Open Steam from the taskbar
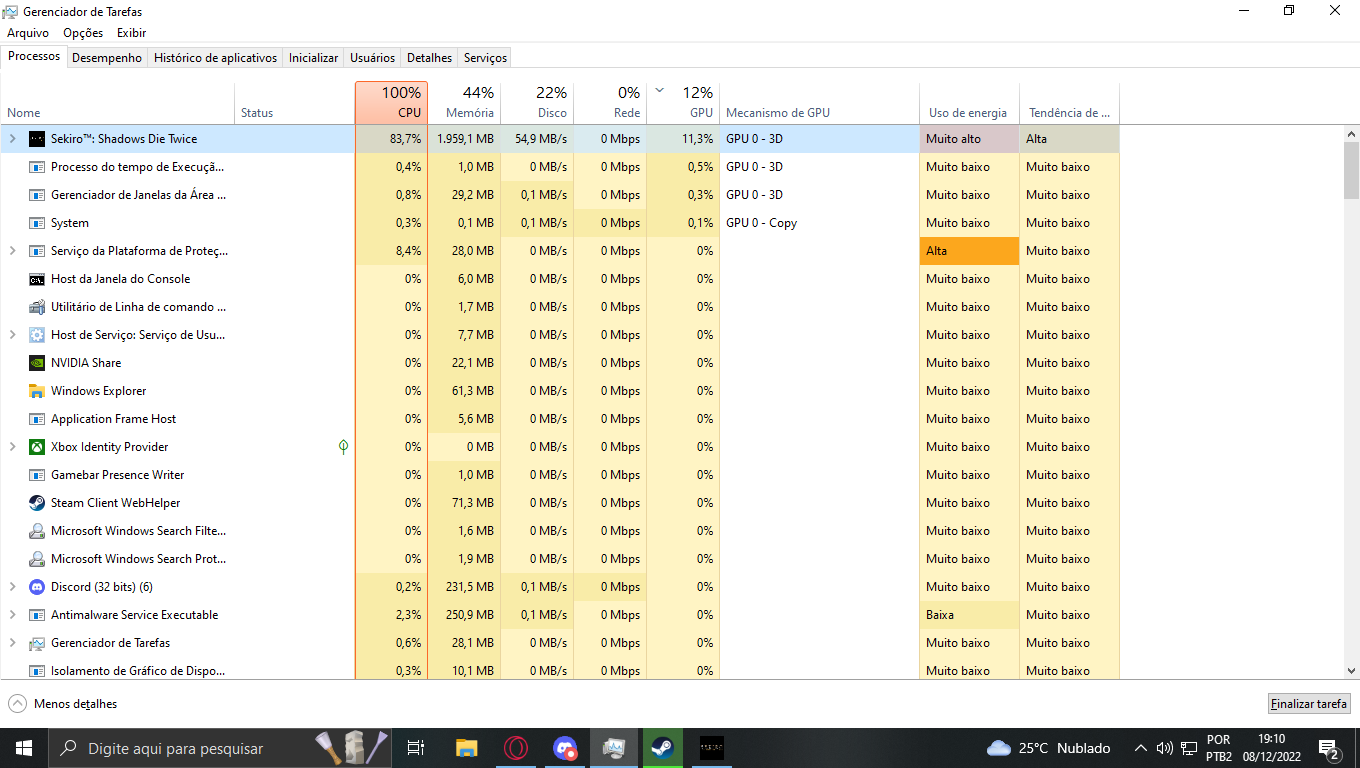 click(x=662, y=748)
